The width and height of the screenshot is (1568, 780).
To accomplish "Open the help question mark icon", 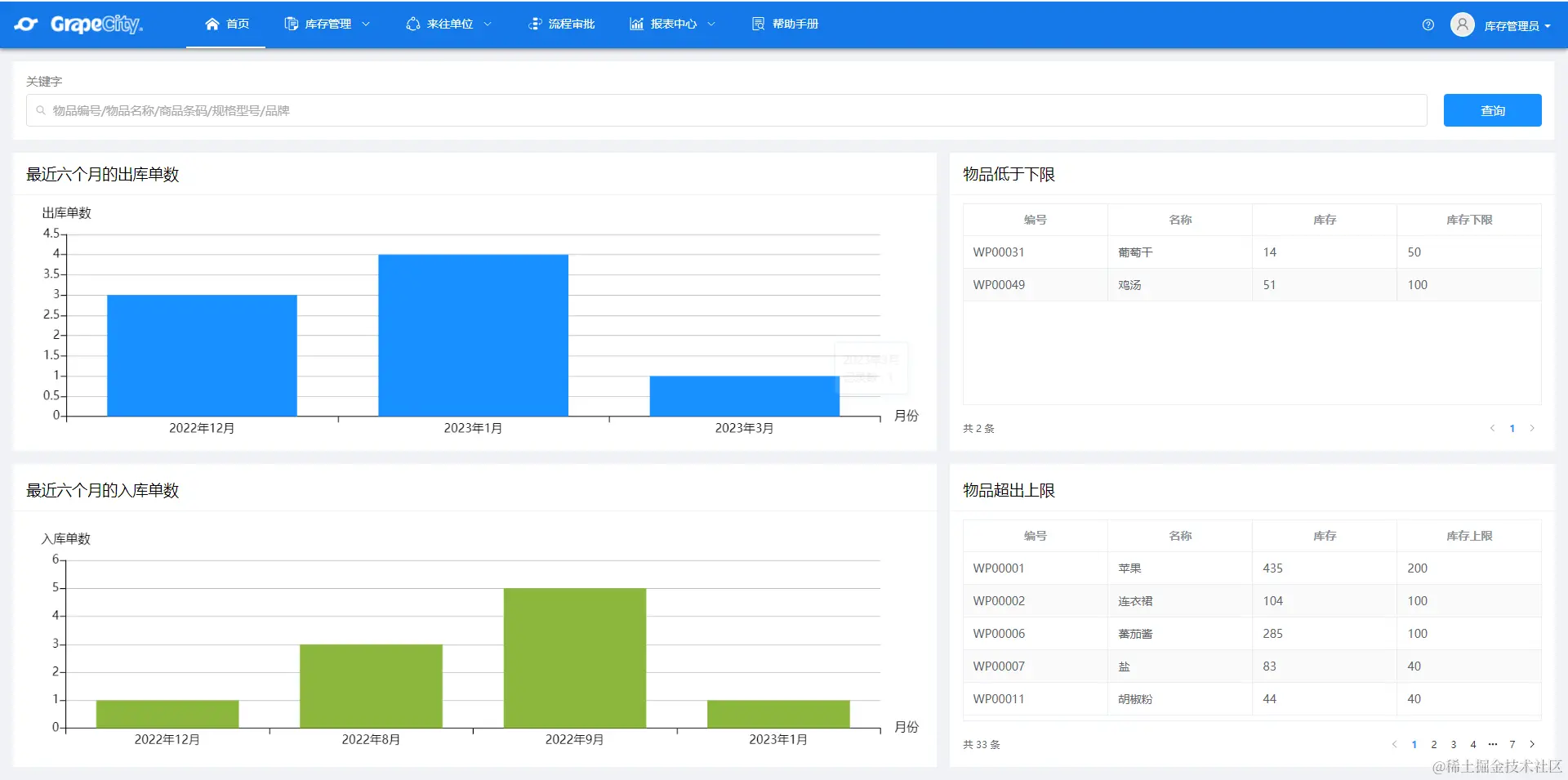I will (1428, 25).
